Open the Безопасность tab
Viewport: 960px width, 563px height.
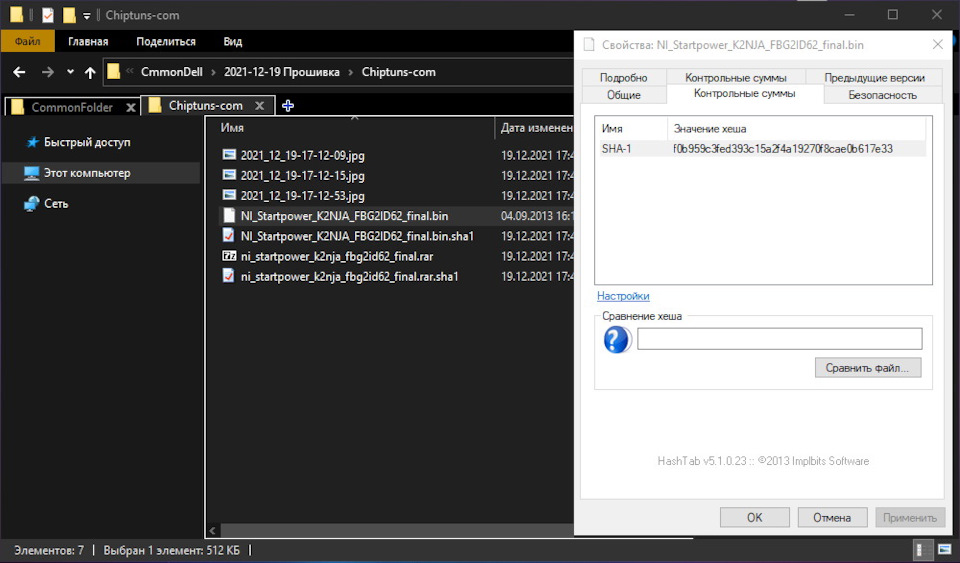(882, 95)
